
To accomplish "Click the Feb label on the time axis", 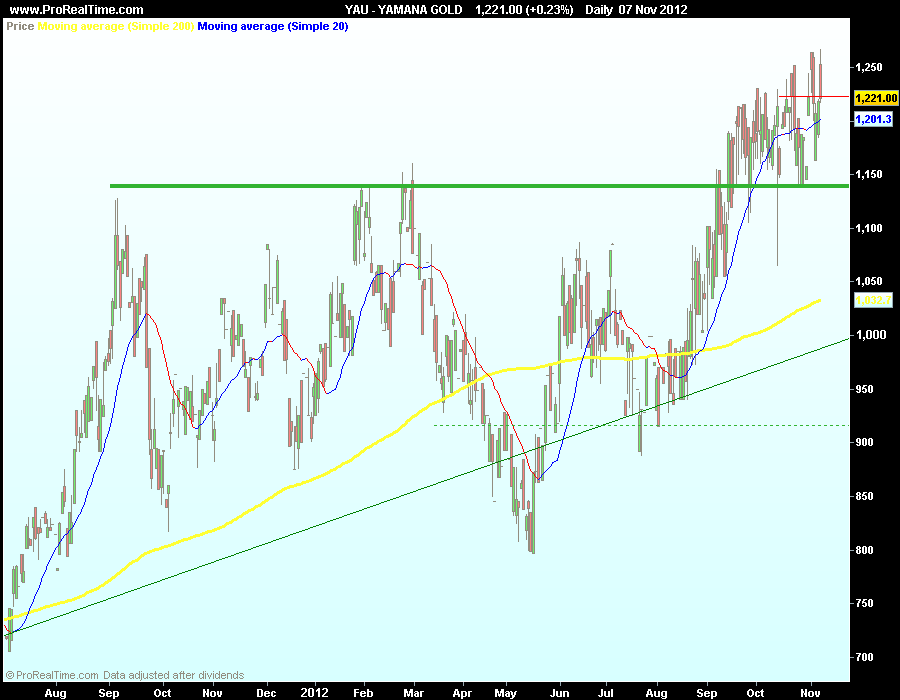I will 363,693.
